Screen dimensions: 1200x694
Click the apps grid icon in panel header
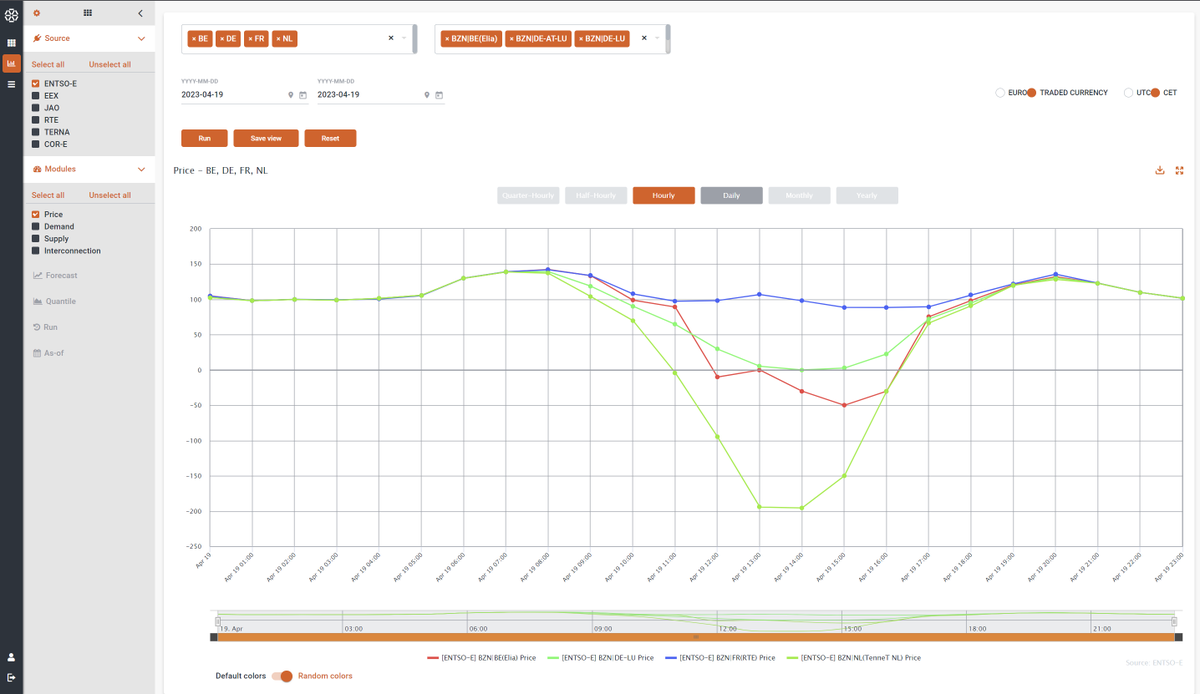88,13
